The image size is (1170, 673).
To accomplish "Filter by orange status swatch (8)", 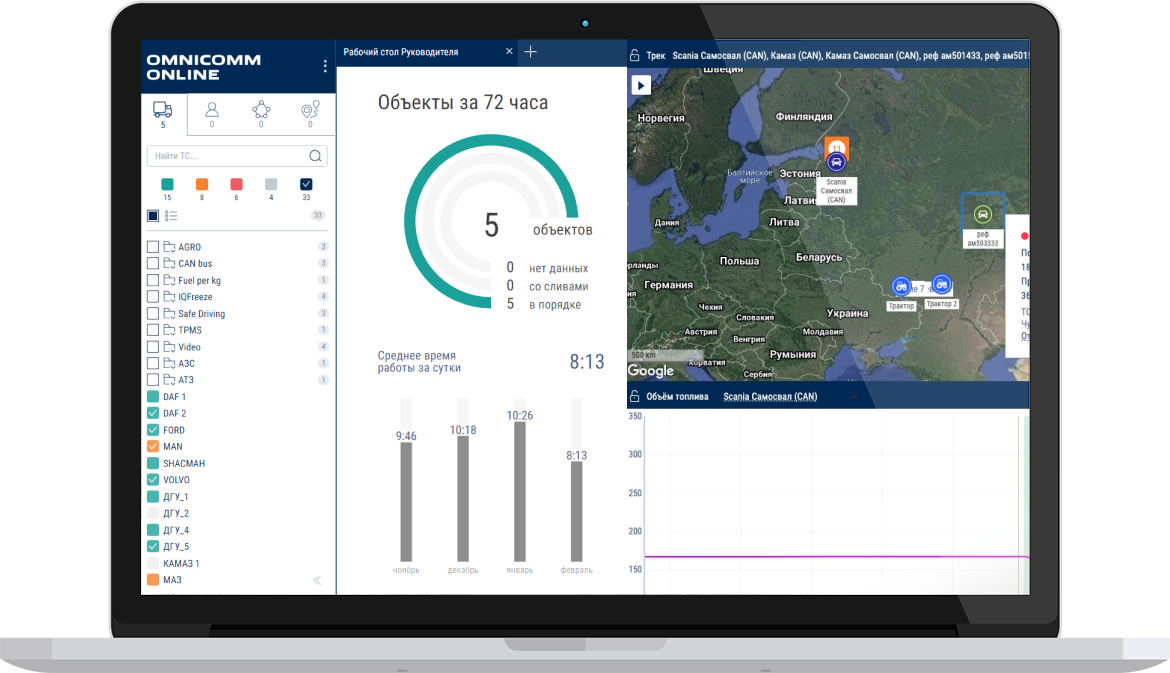I will click(201, 184).
